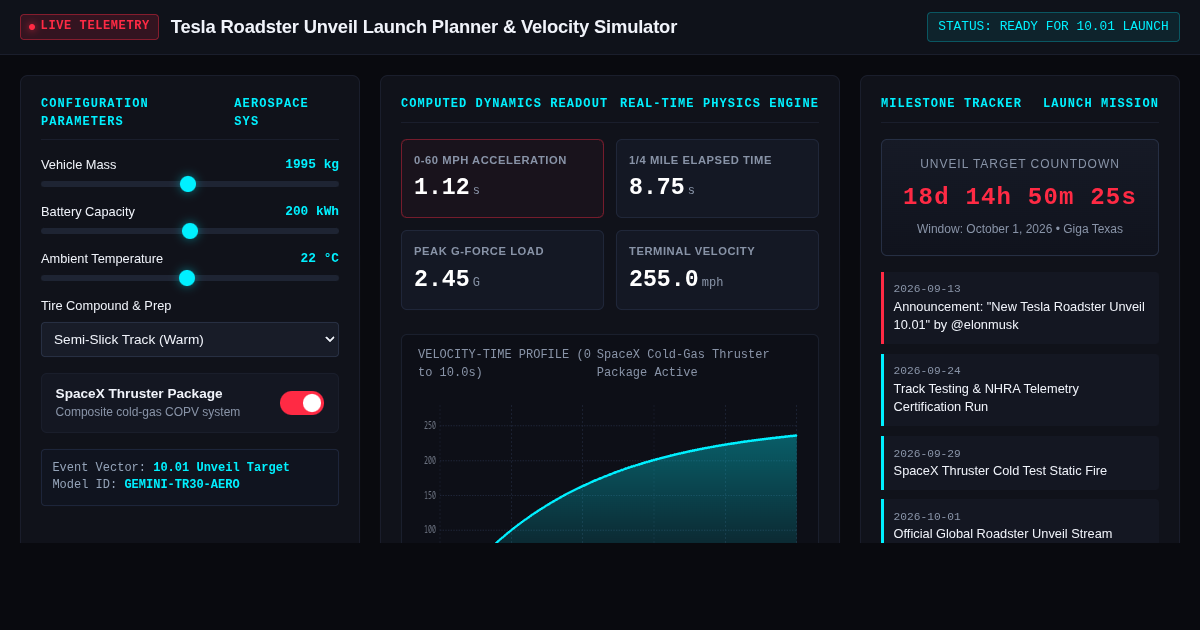Adjust the Vehicle Mass slider
Viewport: 1200px width, 630px height.
pyautogui.click(x=190, y=184)
